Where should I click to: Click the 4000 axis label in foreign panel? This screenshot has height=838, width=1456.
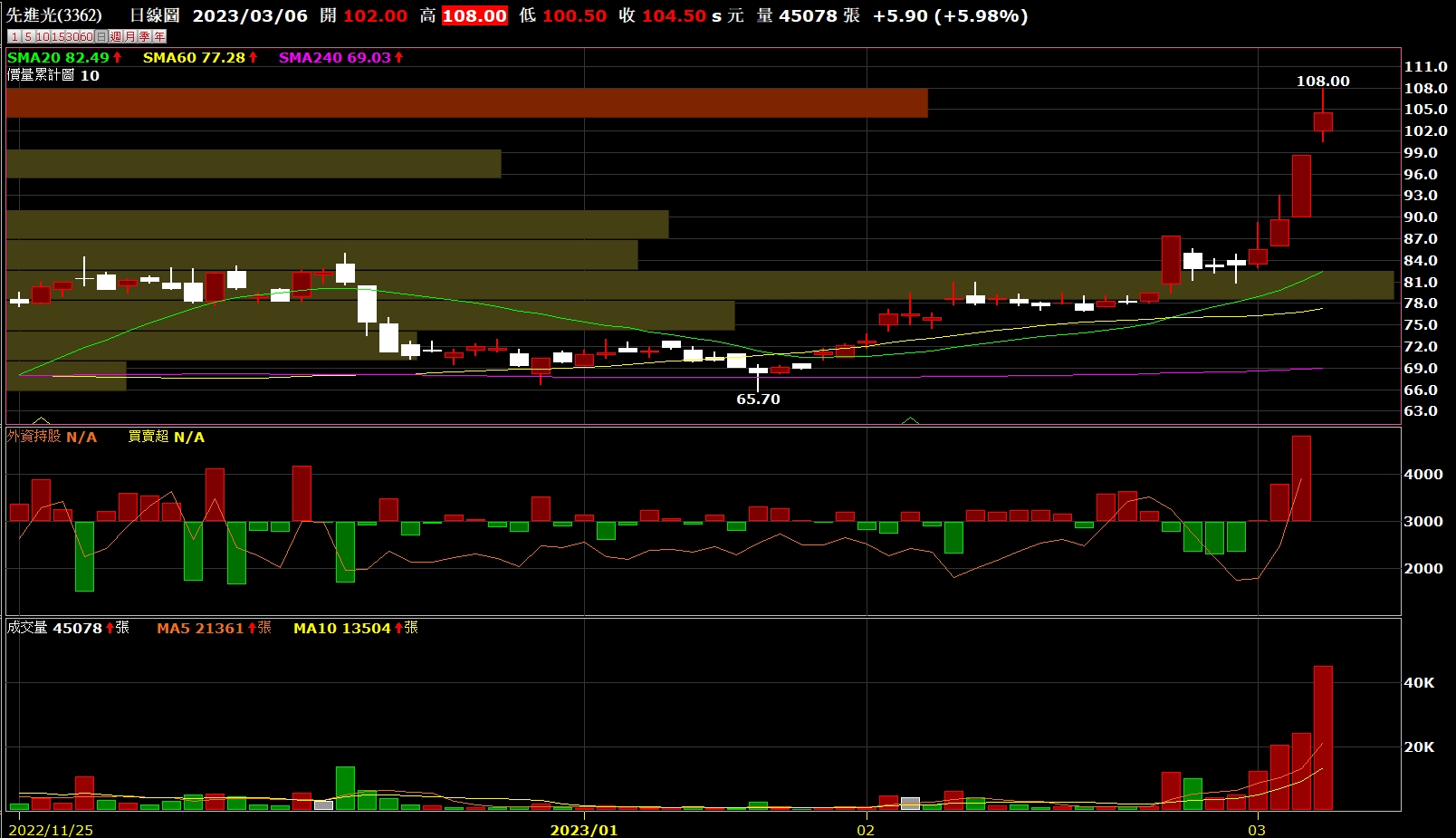pyautogui.click(x=1423, y=474)
